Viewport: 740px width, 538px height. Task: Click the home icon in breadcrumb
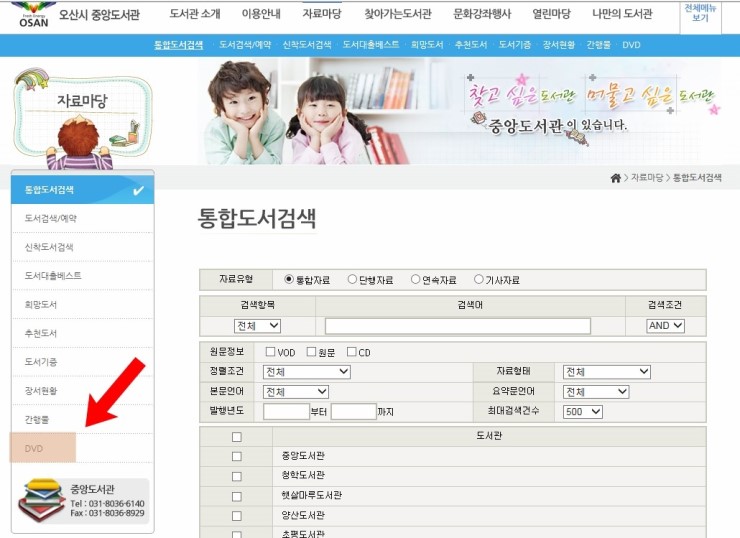pyautogui.click(x=615, y=177)
